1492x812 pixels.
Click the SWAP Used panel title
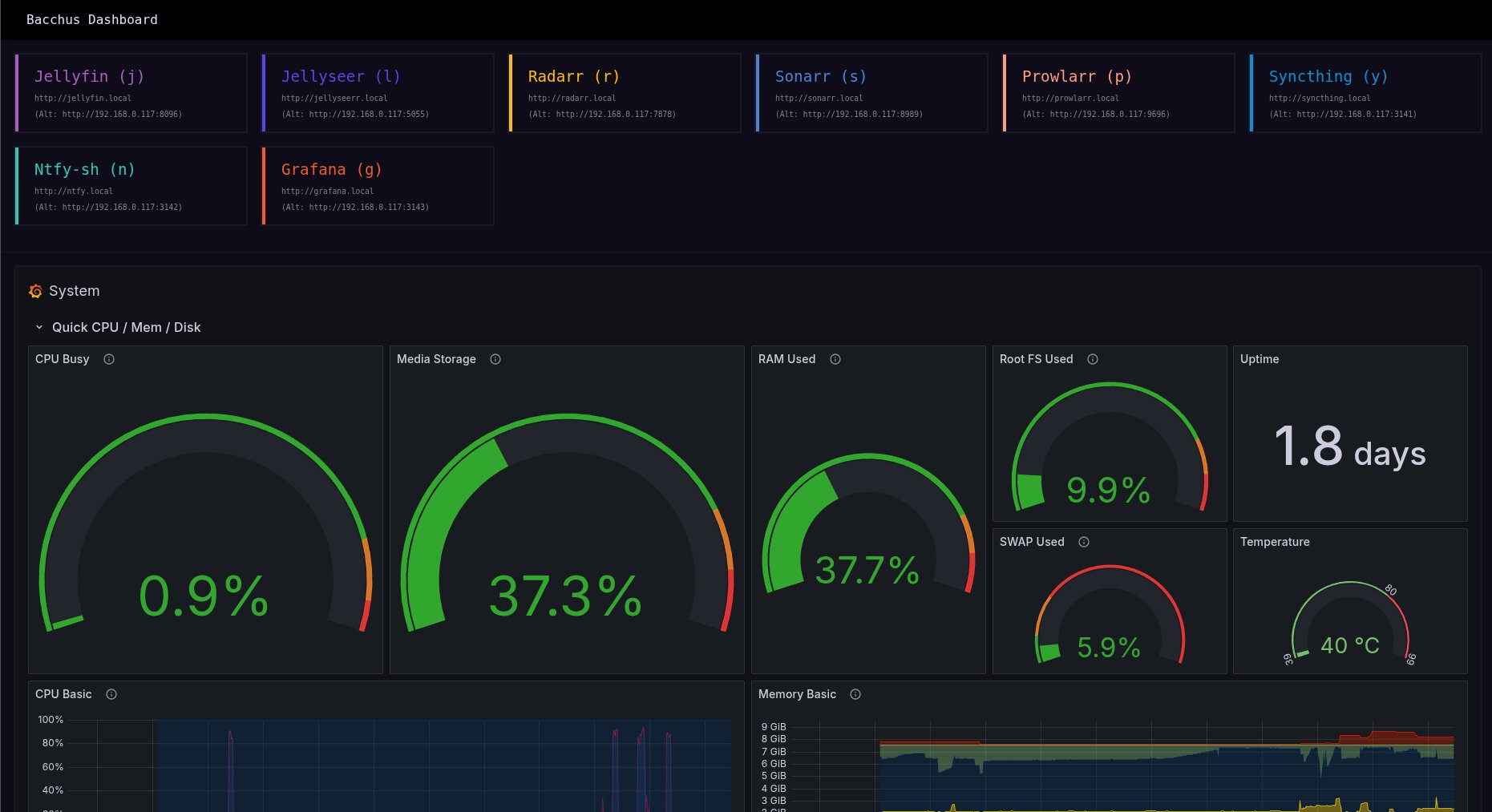point(1032,542)
